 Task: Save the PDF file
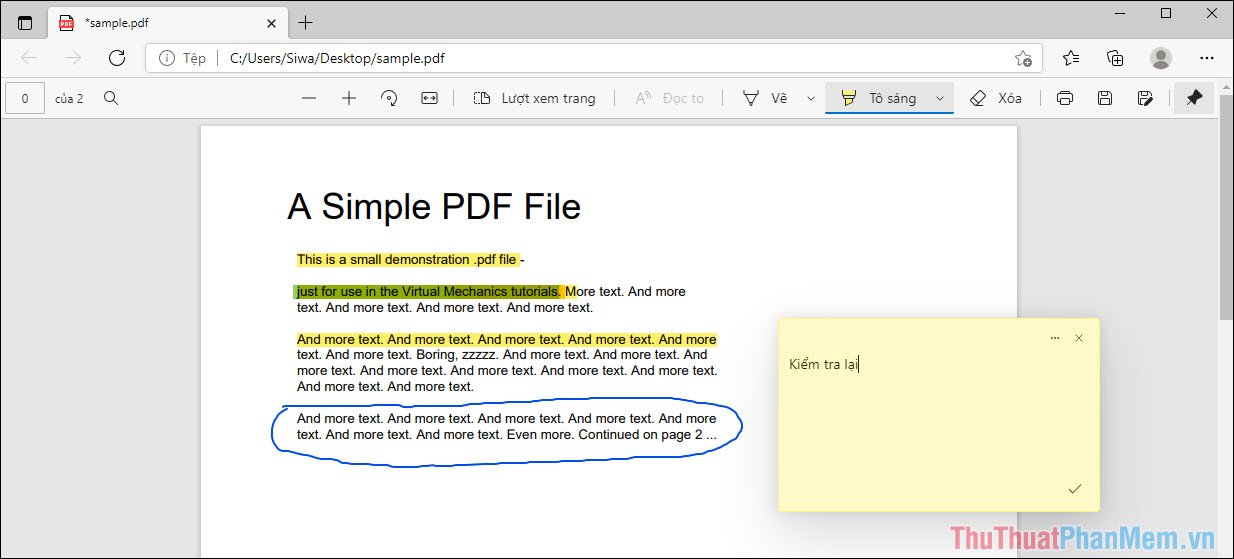[x=1105, y=98]
